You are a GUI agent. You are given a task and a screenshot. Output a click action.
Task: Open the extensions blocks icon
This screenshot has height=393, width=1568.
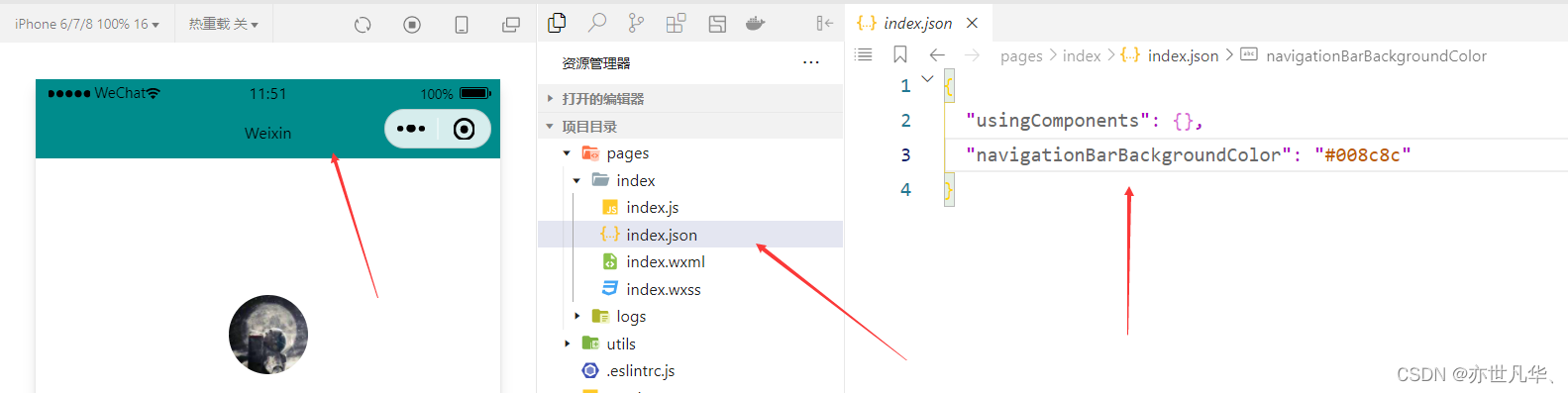point(676,24)
